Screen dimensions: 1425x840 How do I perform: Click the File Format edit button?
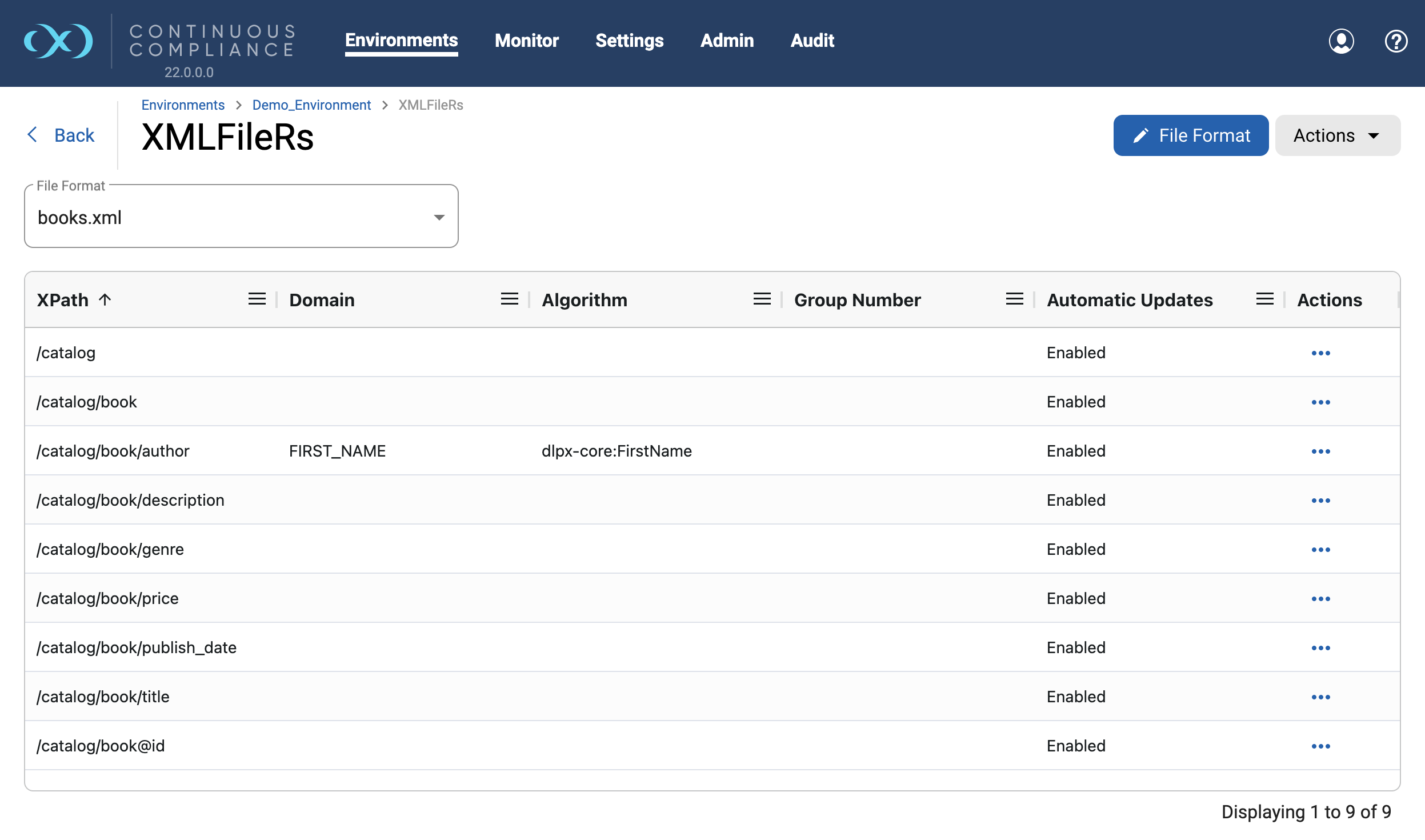[1191, 135]
